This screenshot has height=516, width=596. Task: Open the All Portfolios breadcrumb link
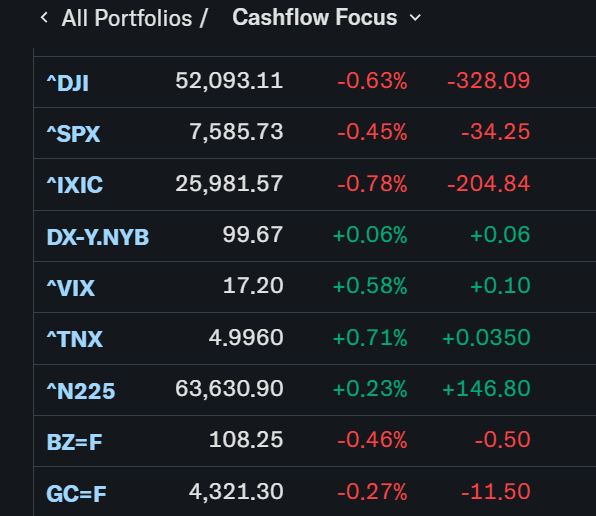[127, 18]
